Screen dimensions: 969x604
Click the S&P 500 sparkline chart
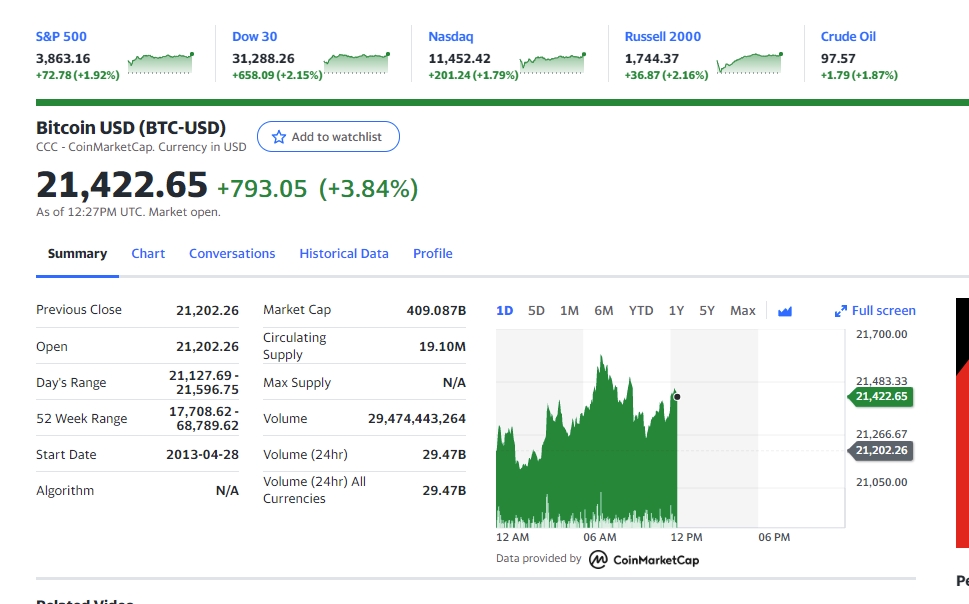[x=161, y=63]
